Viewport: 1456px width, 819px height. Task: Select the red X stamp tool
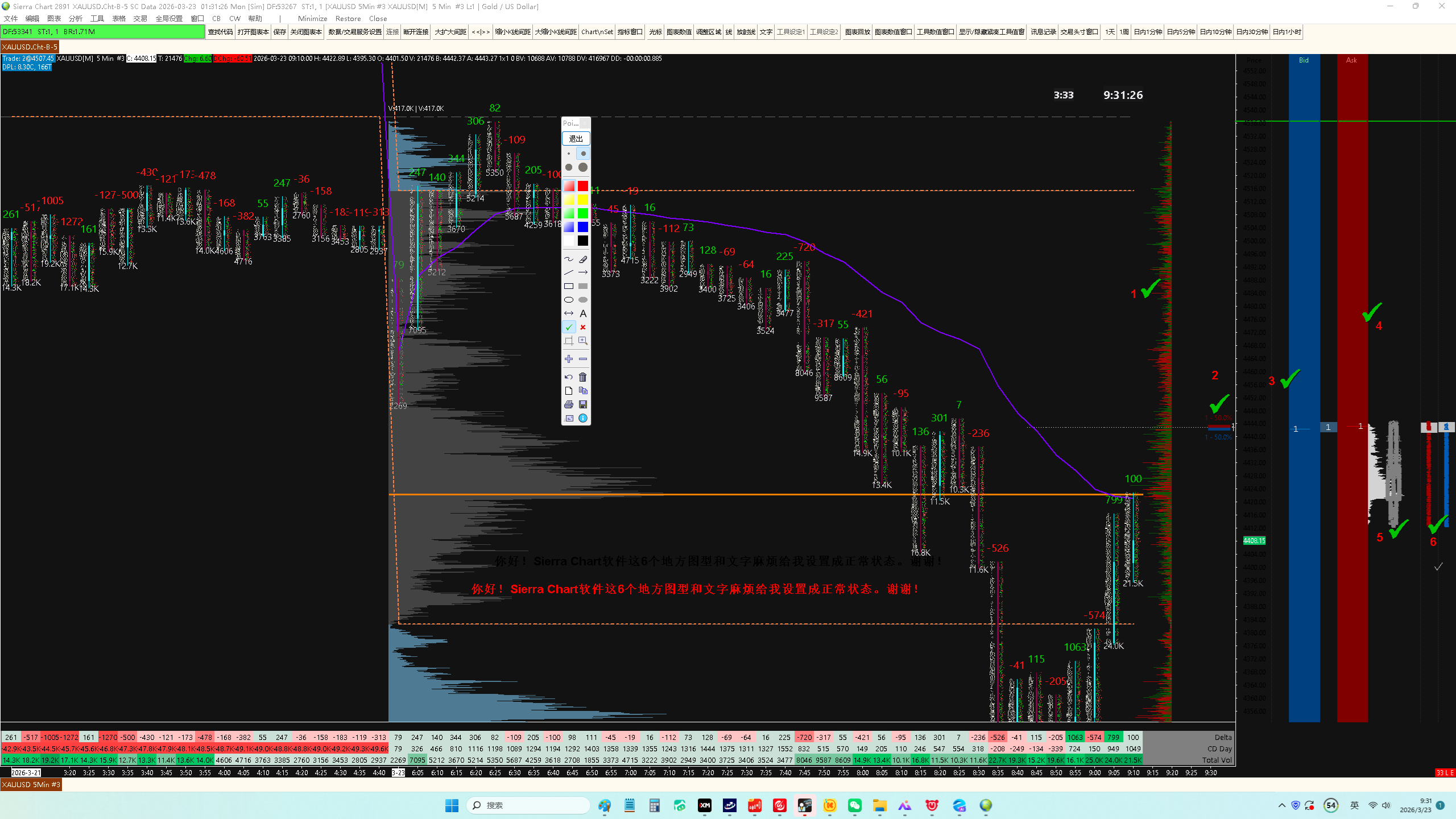(583, 327)
